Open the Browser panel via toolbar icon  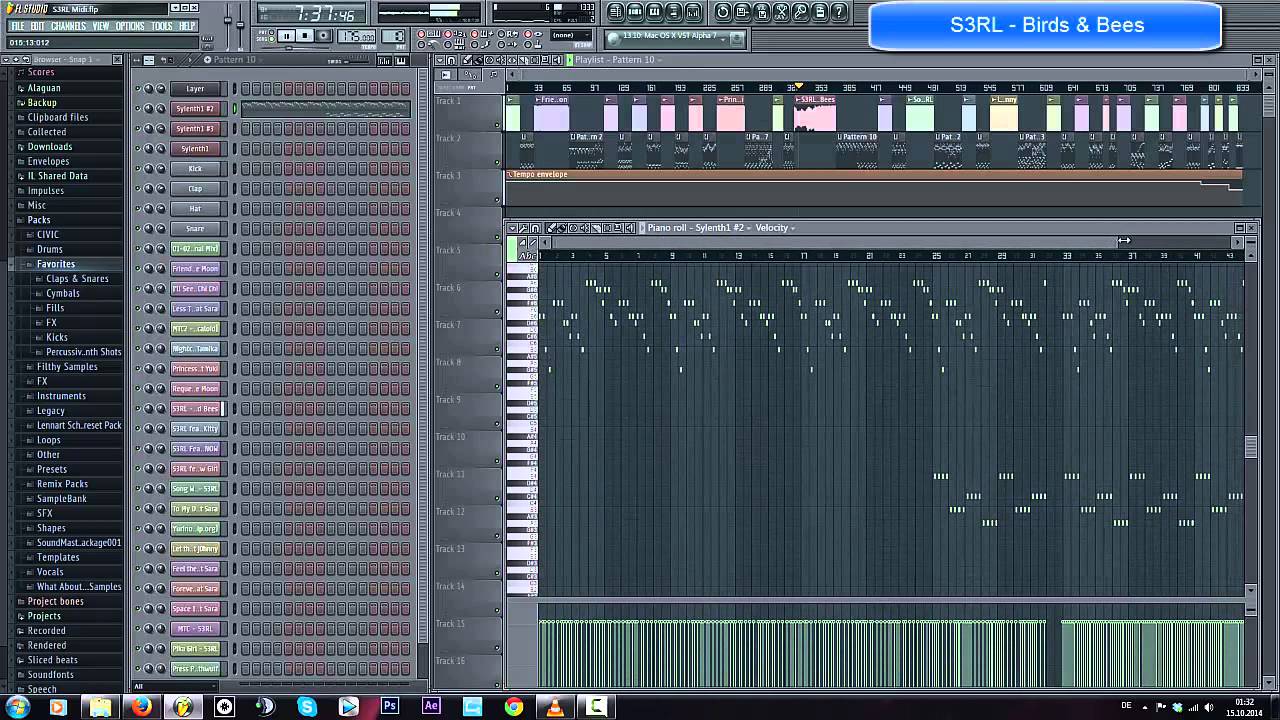coord(674,12)
